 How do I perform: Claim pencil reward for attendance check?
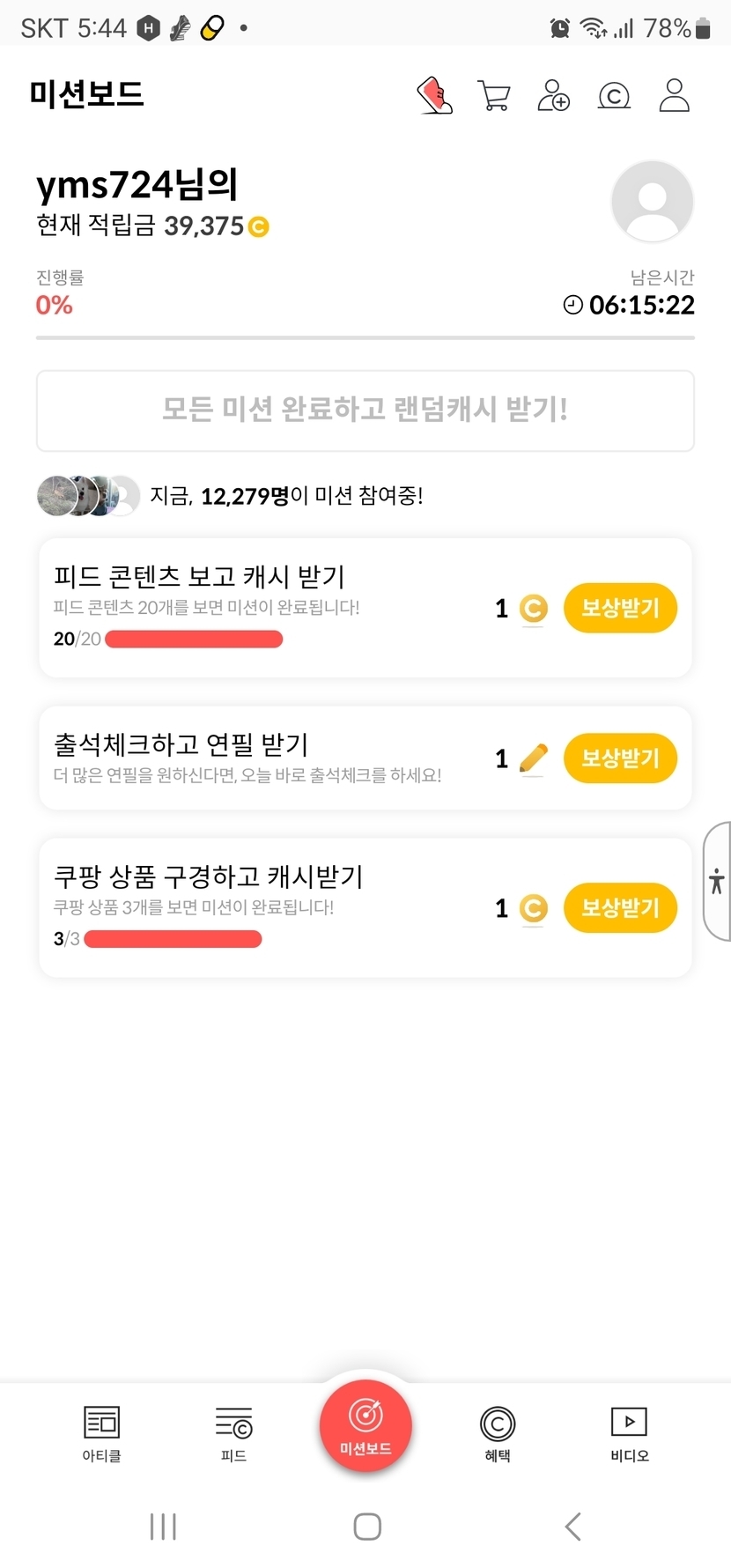point(620,758)
